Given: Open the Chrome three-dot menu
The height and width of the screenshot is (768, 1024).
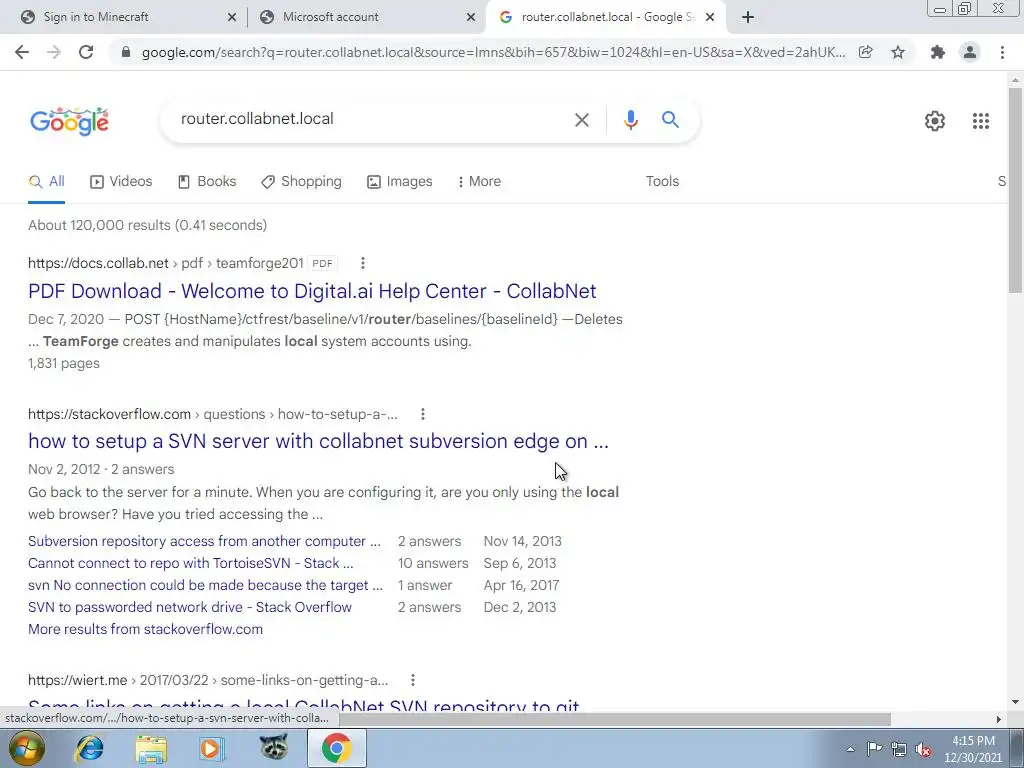Looking at the screenshot, I should [x=1002, y=52].
